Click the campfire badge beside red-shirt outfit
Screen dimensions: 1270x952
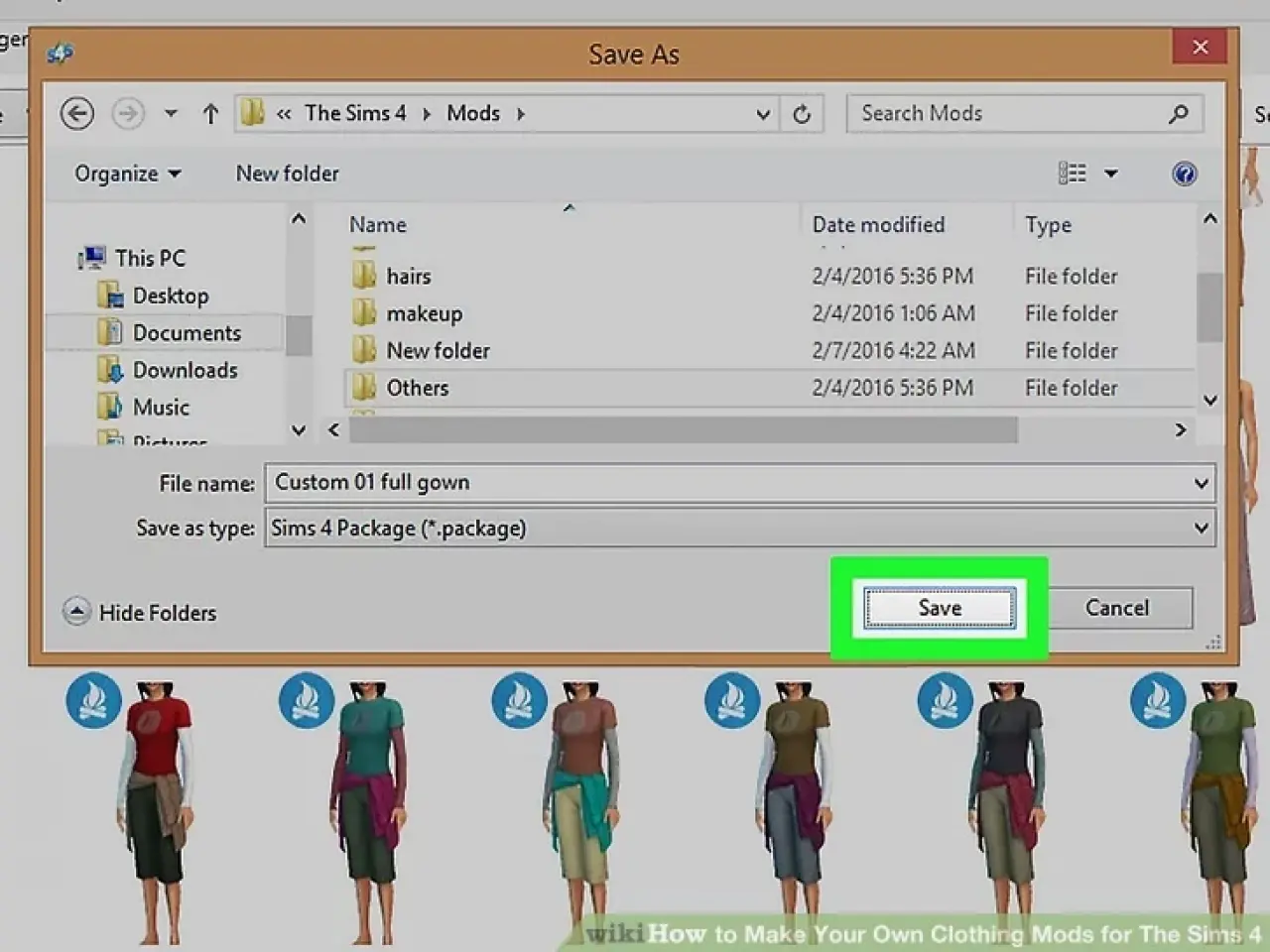93,700
